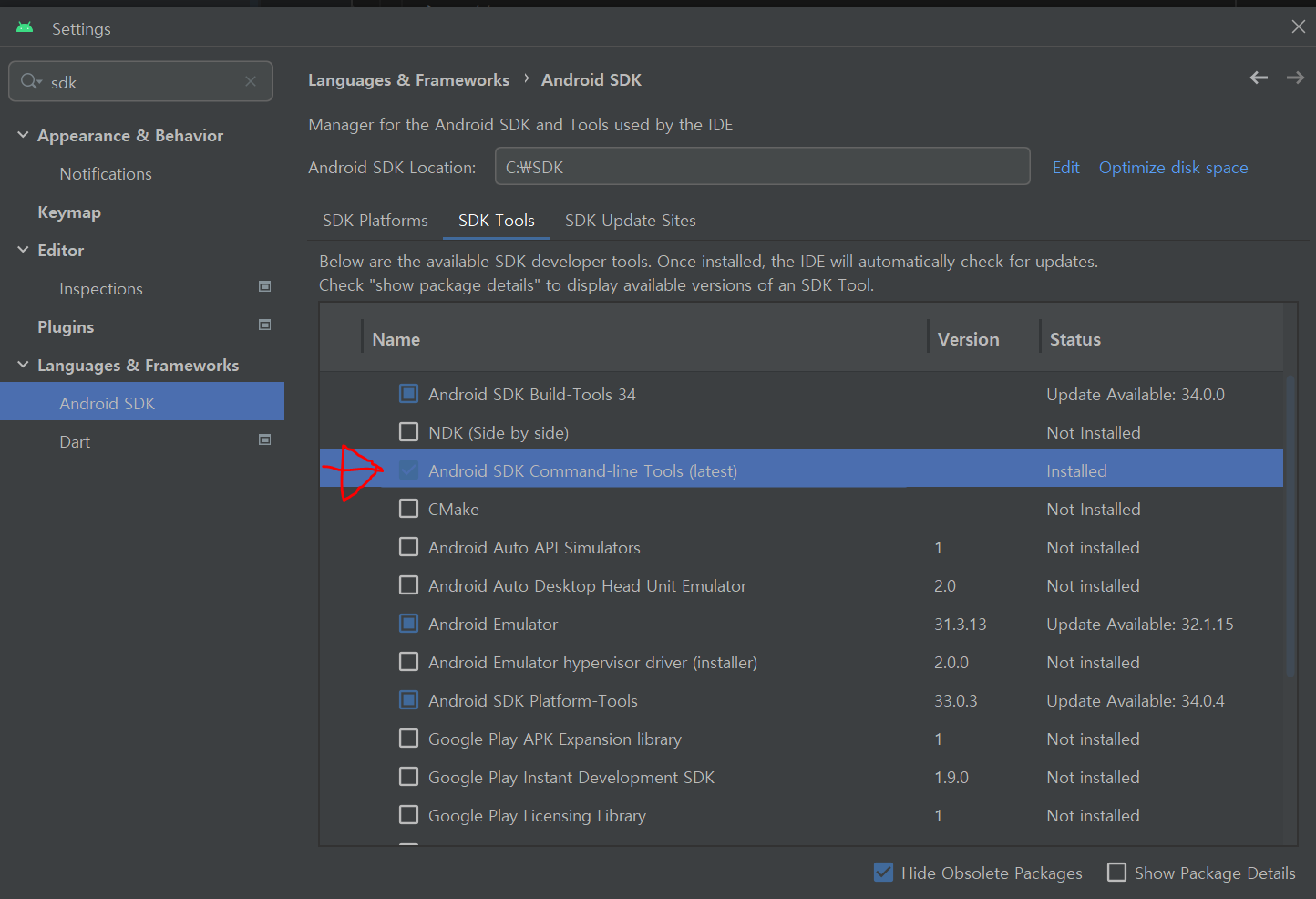Switch to SDK Platforms tab
Screen dimensions: 1316x899
pos(375,221)
